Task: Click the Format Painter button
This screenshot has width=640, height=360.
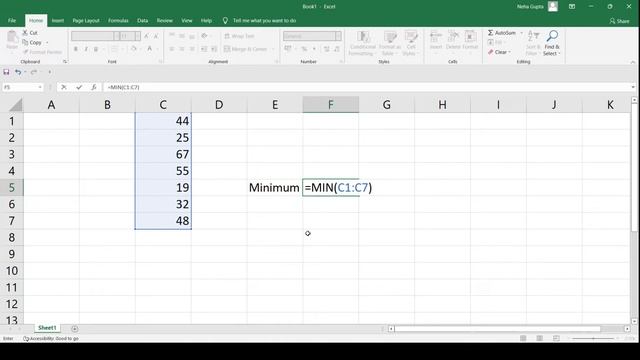Action: point(42,52)
